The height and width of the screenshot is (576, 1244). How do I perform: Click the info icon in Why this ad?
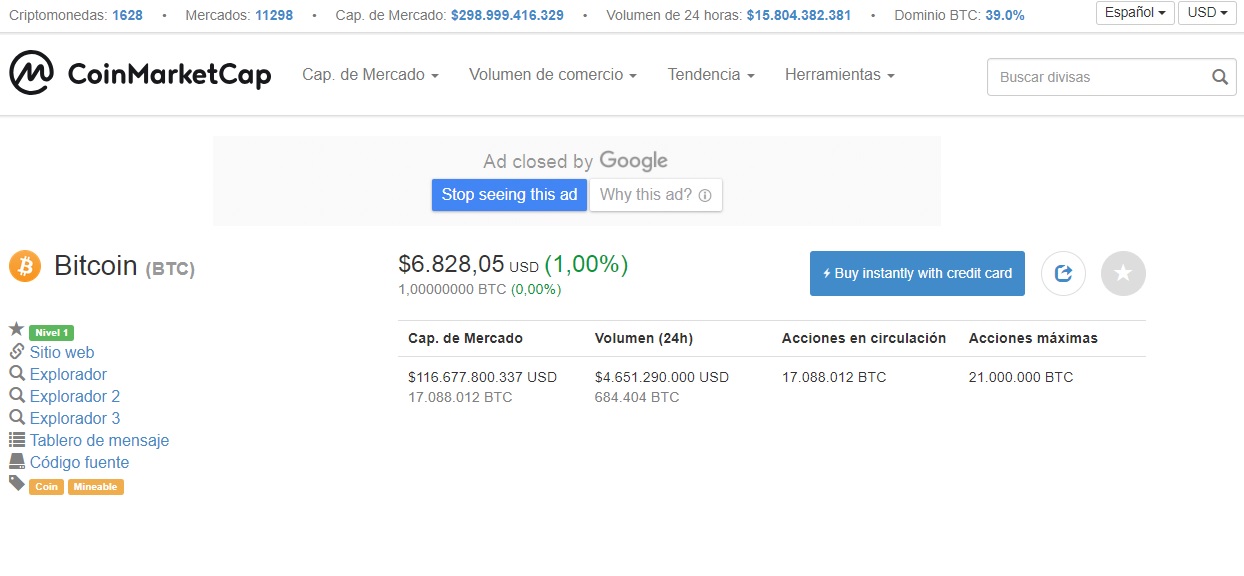705,196
